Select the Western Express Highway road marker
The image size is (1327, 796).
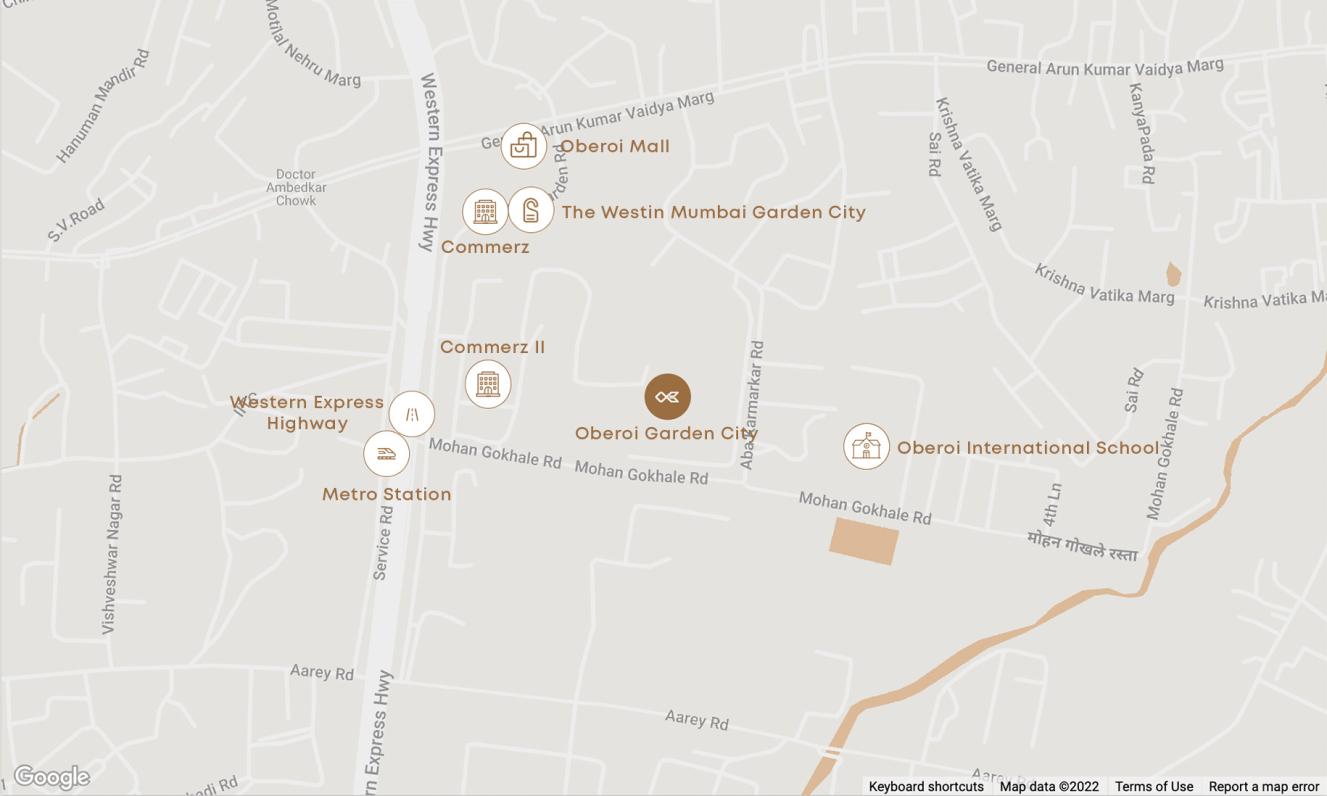(x=412, y=413)
